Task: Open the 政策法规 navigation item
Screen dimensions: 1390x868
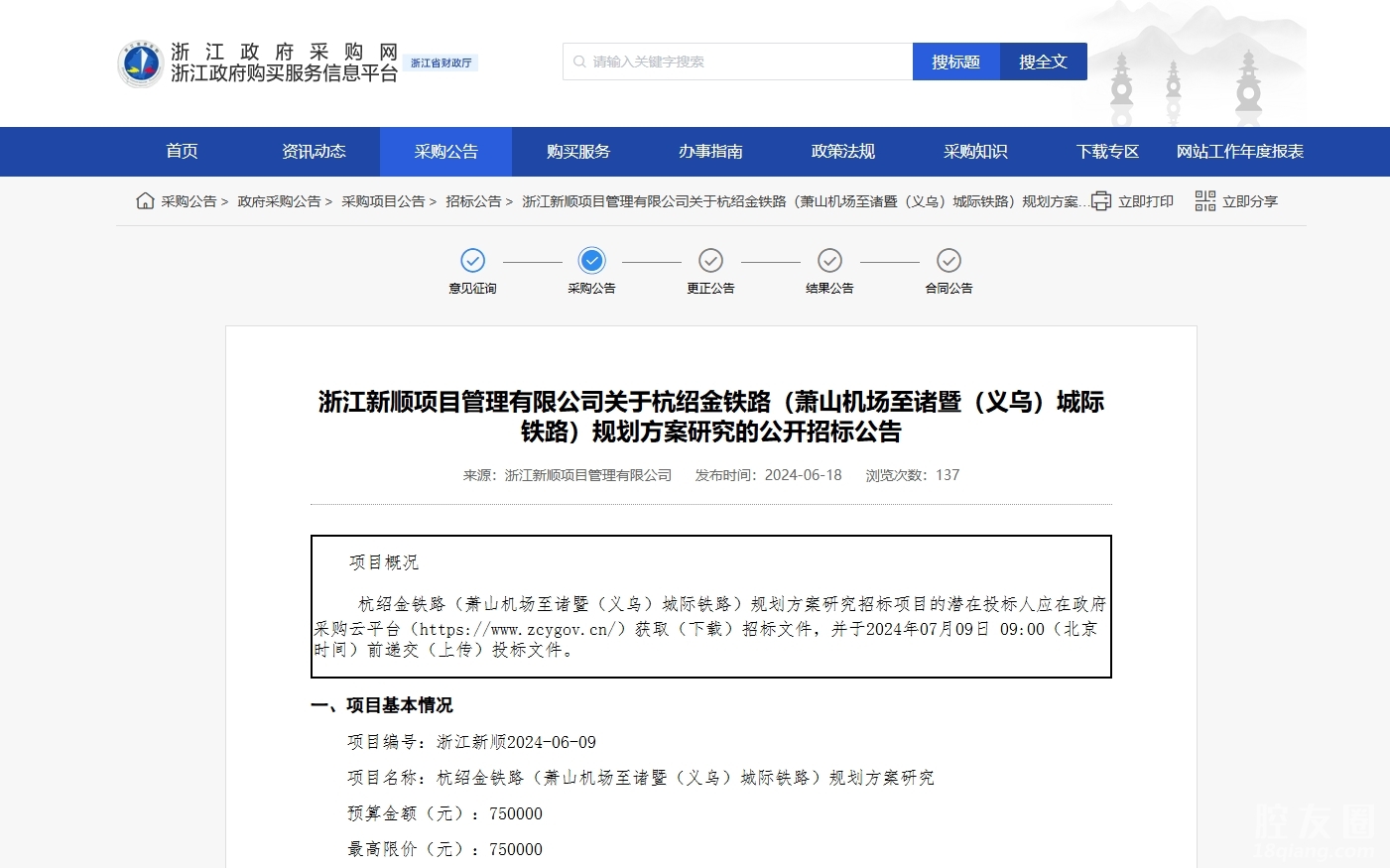Action: [x=843, y=152]
